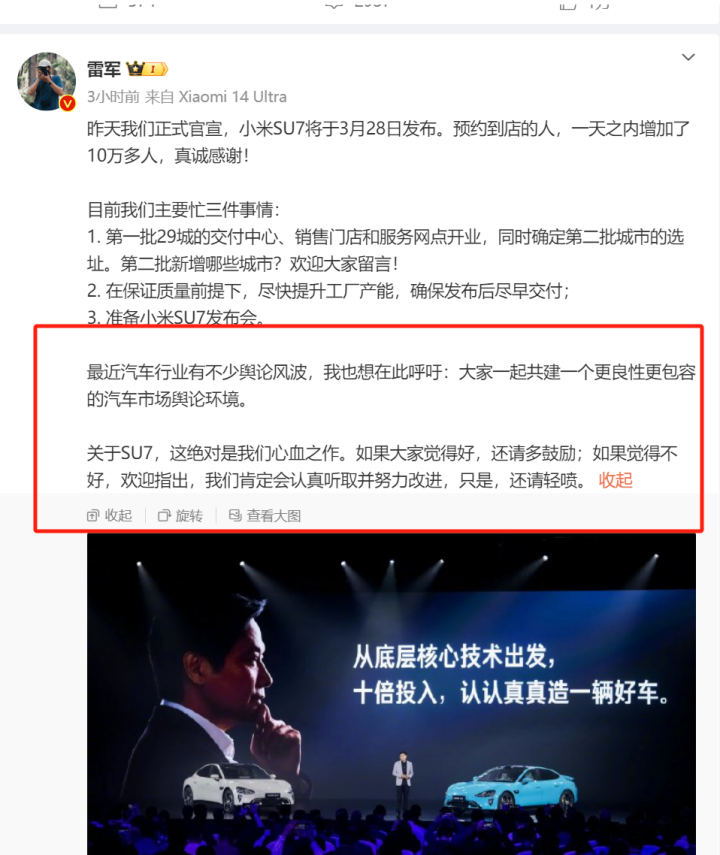Click the level I membership tag
Viewport: 720px width, 855px height.
coord(156,69)
